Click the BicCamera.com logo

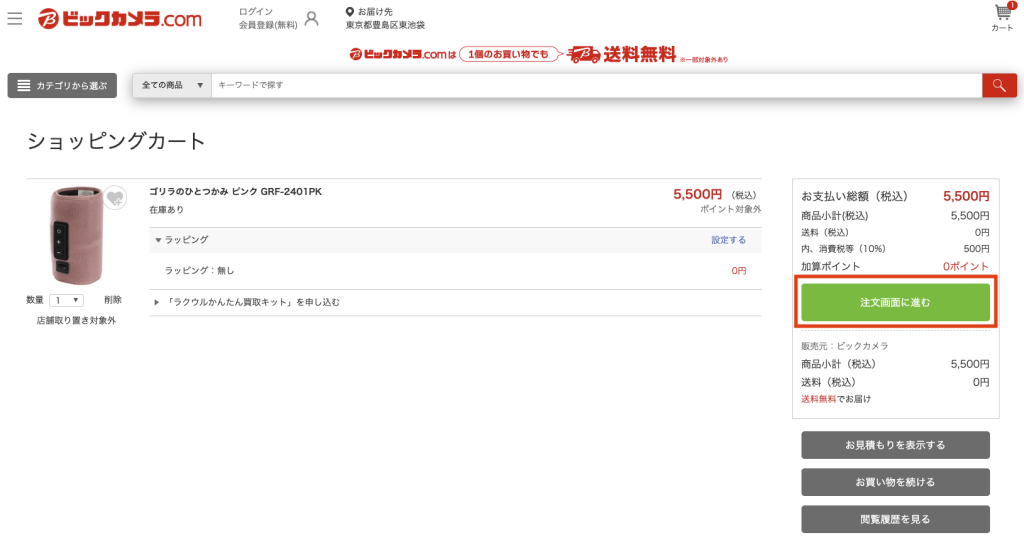point(120,19)
